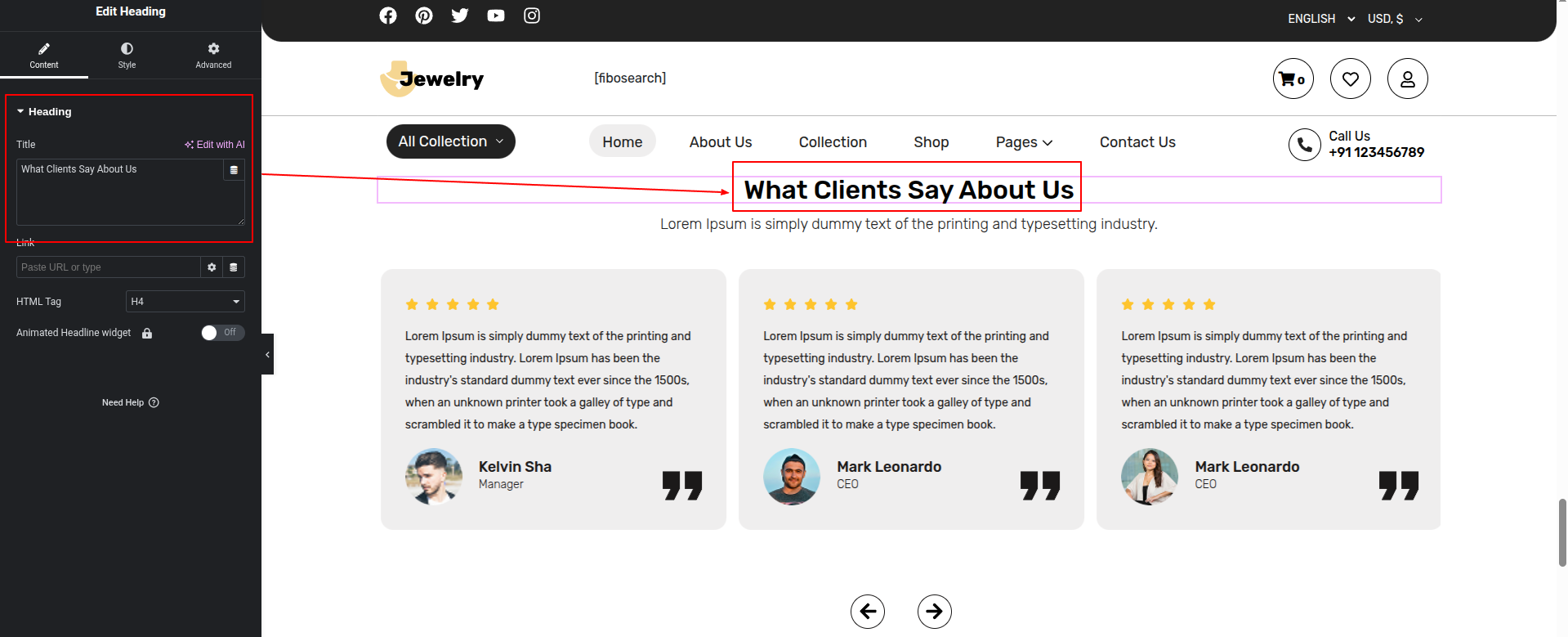Open the shopping cart icon
The height and width of the screenshot is (637, 1568).
coord(1293,79)
